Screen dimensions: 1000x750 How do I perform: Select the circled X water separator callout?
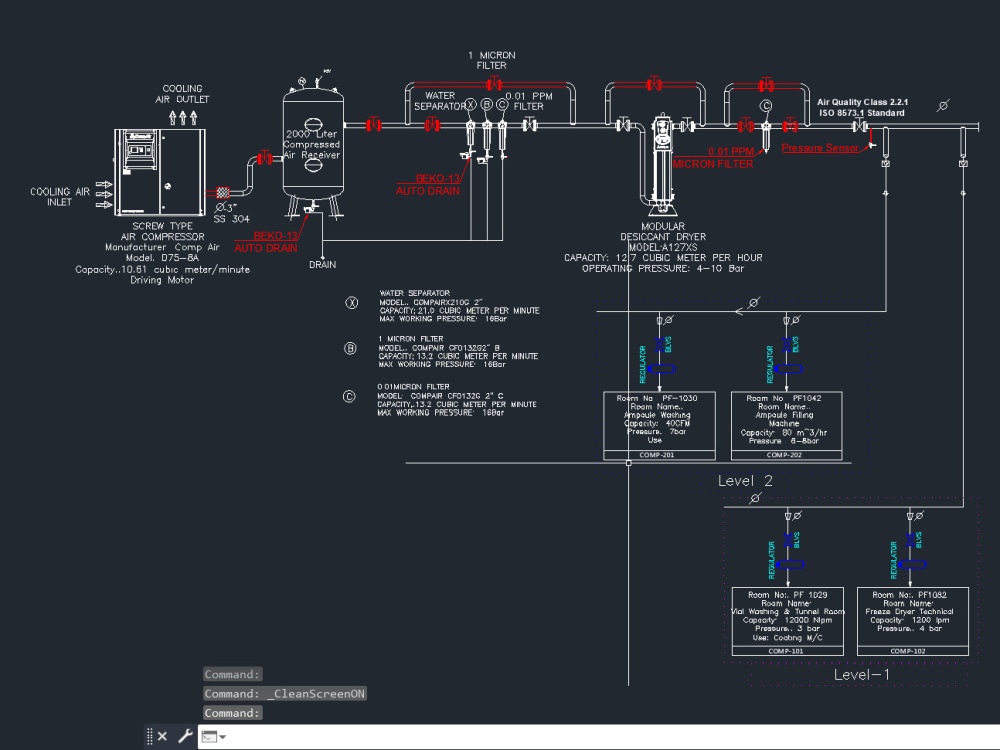351,302
